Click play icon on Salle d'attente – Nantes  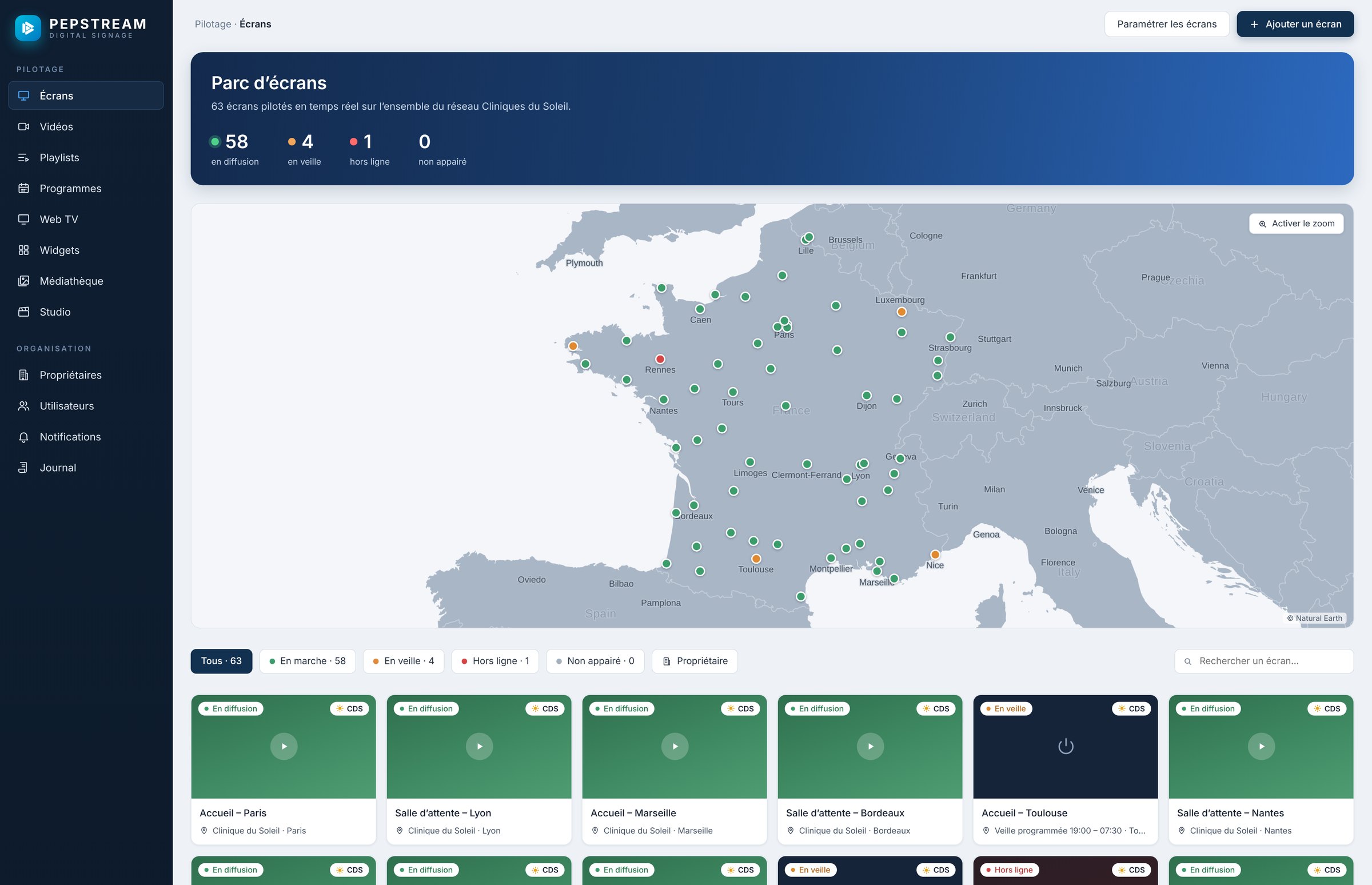pos(1261,747)
